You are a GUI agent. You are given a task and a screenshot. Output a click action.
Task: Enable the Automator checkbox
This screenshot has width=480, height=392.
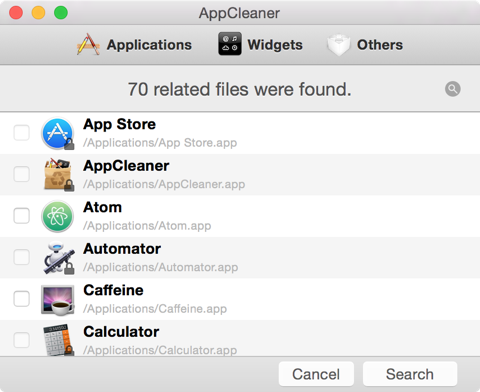click(x=22, y=257)
